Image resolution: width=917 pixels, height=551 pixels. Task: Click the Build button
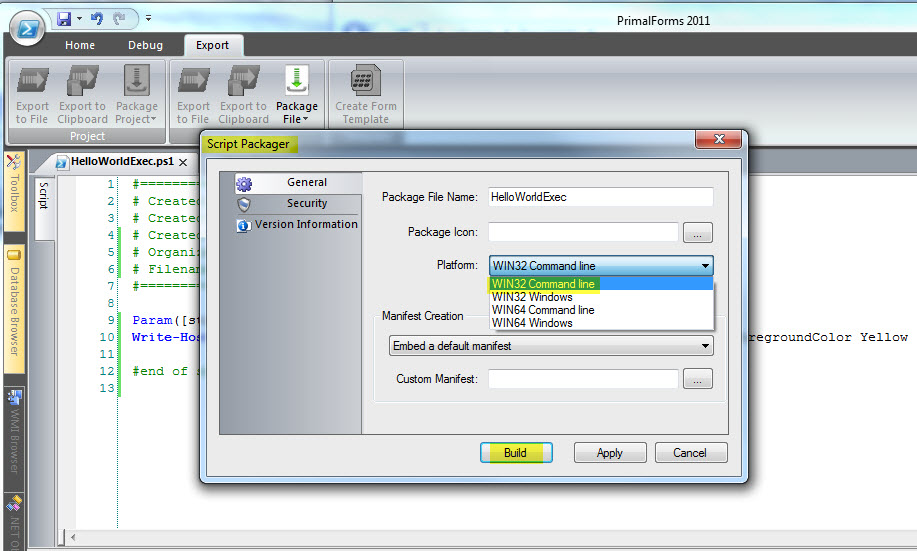pos(516,453)
